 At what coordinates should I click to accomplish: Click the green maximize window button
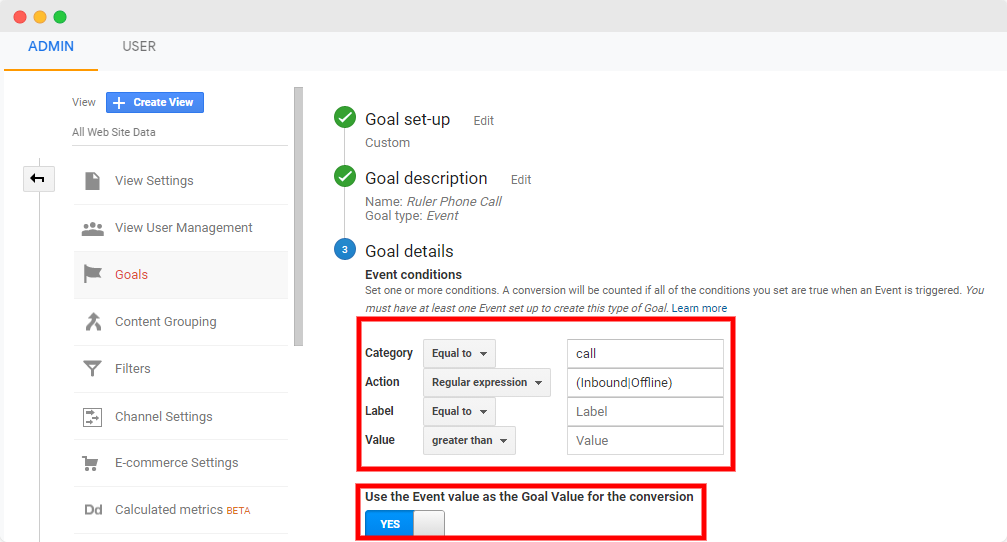[x=60, y=17]
